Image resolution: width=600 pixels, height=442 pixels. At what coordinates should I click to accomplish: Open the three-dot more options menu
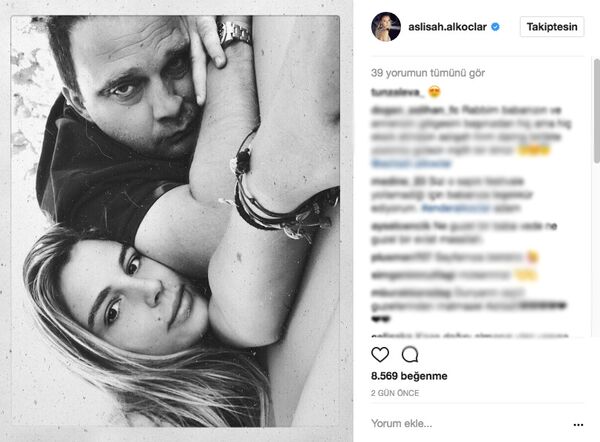pos(578,425)
